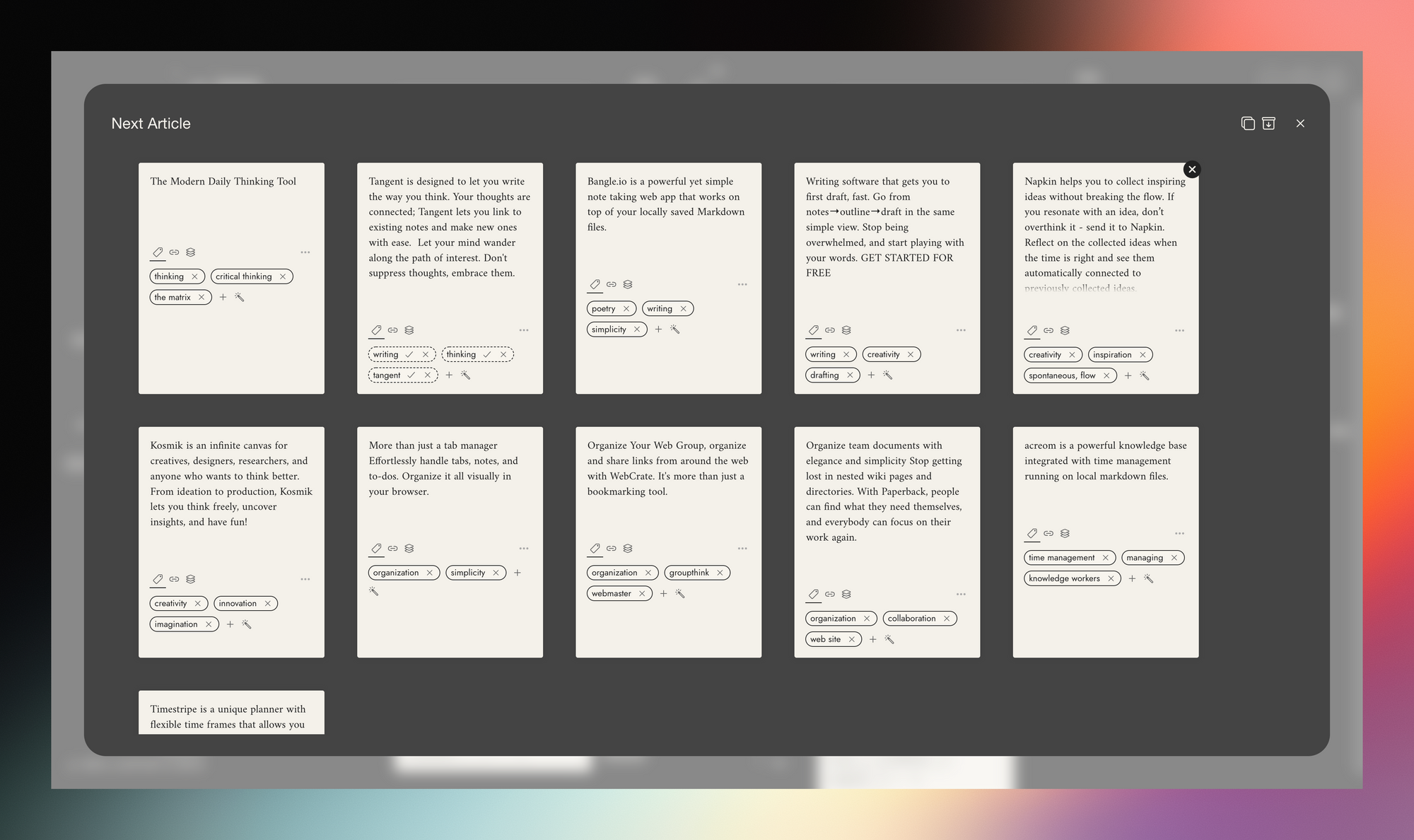Click 'The Modern Daily Thinking Tool' title

point(223,182)
